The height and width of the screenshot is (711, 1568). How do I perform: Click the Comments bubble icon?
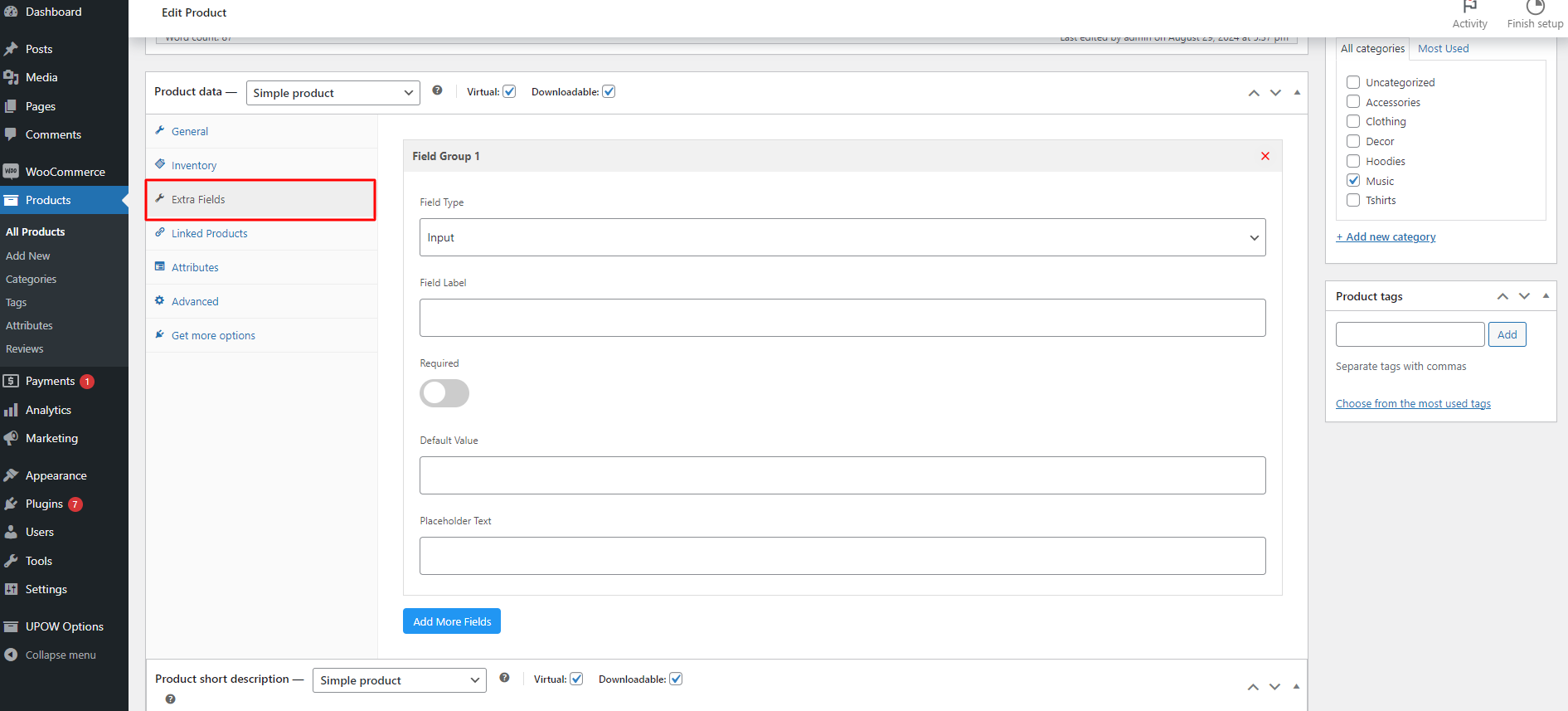11,134
